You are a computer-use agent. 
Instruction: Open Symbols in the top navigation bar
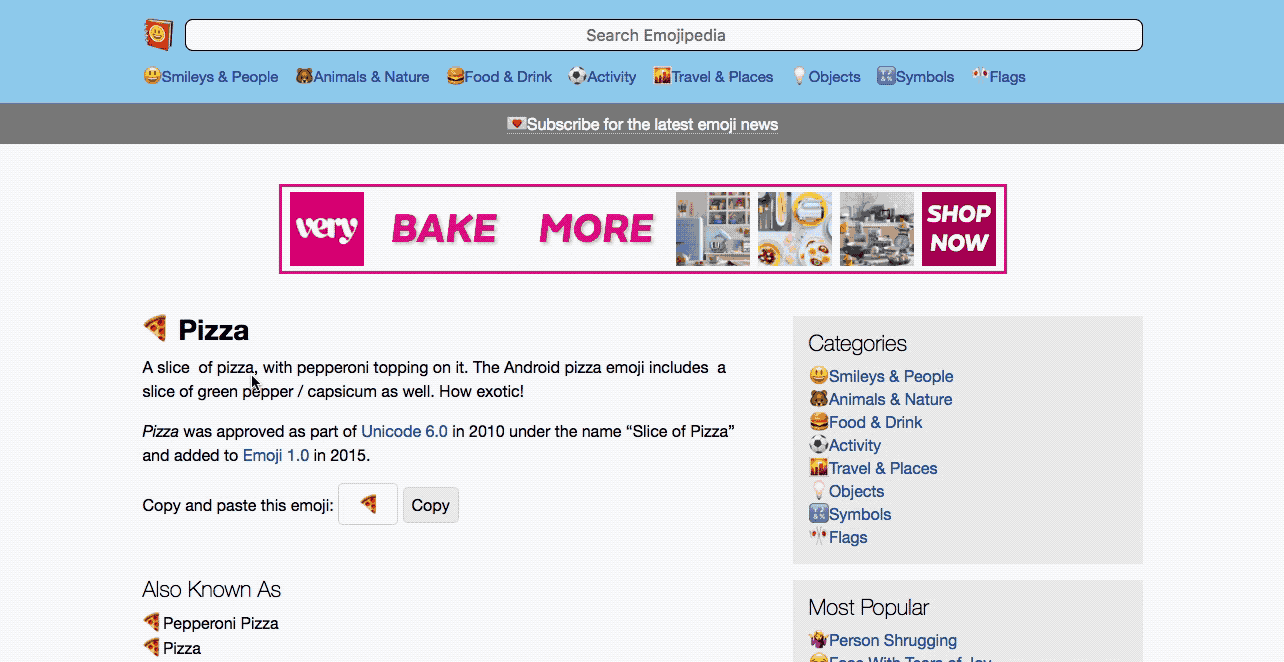(x=915, y=76)
